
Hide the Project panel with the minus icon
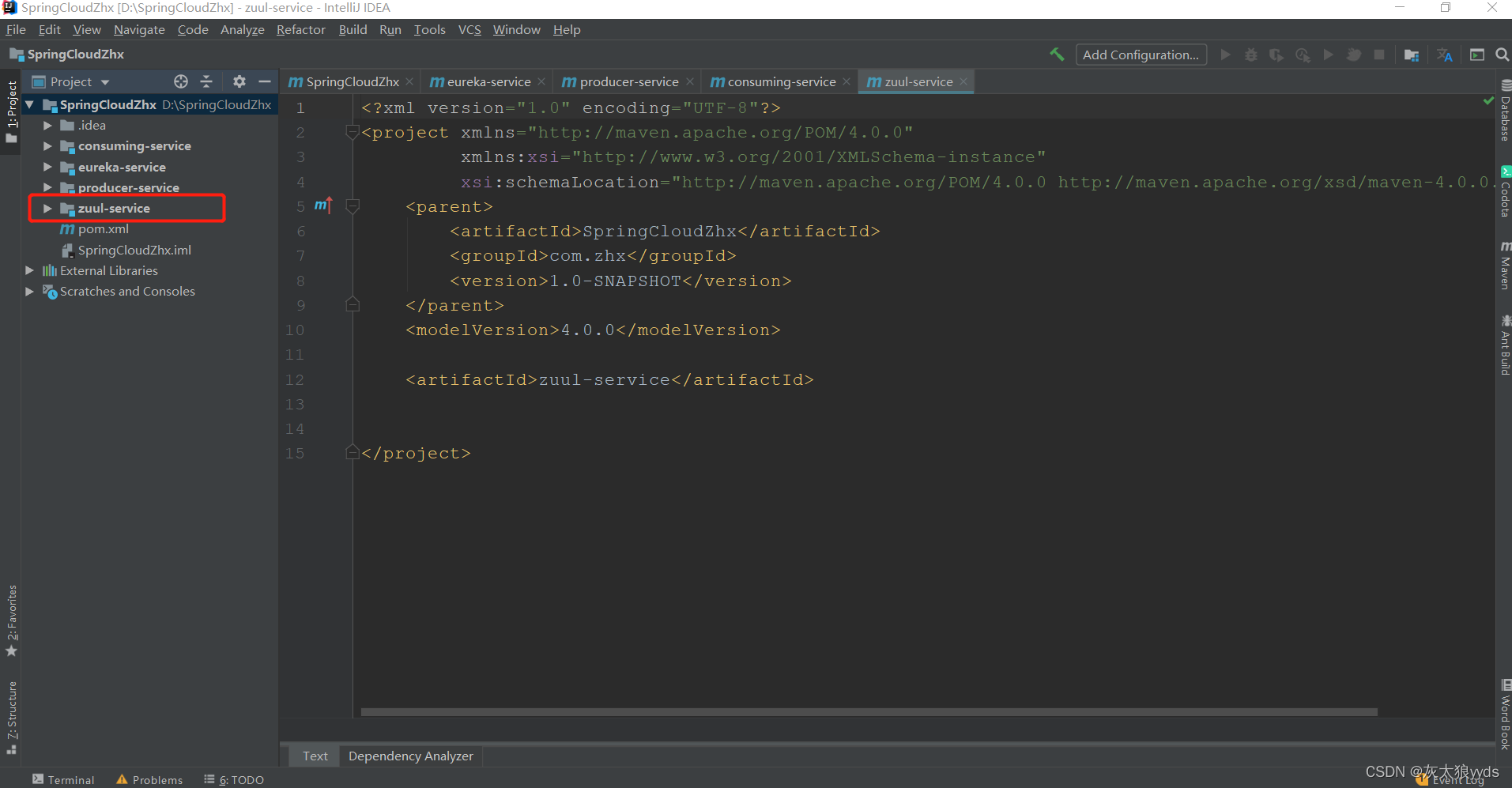(x=265, y=81)
